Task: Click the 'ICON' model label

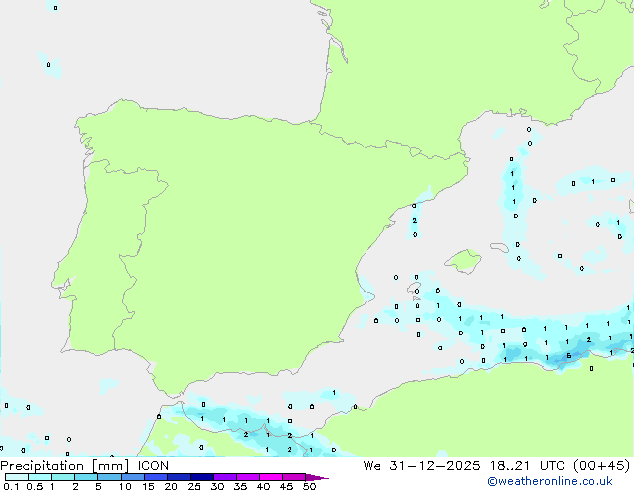Action: pyautogui.click(x=153, y=466)
